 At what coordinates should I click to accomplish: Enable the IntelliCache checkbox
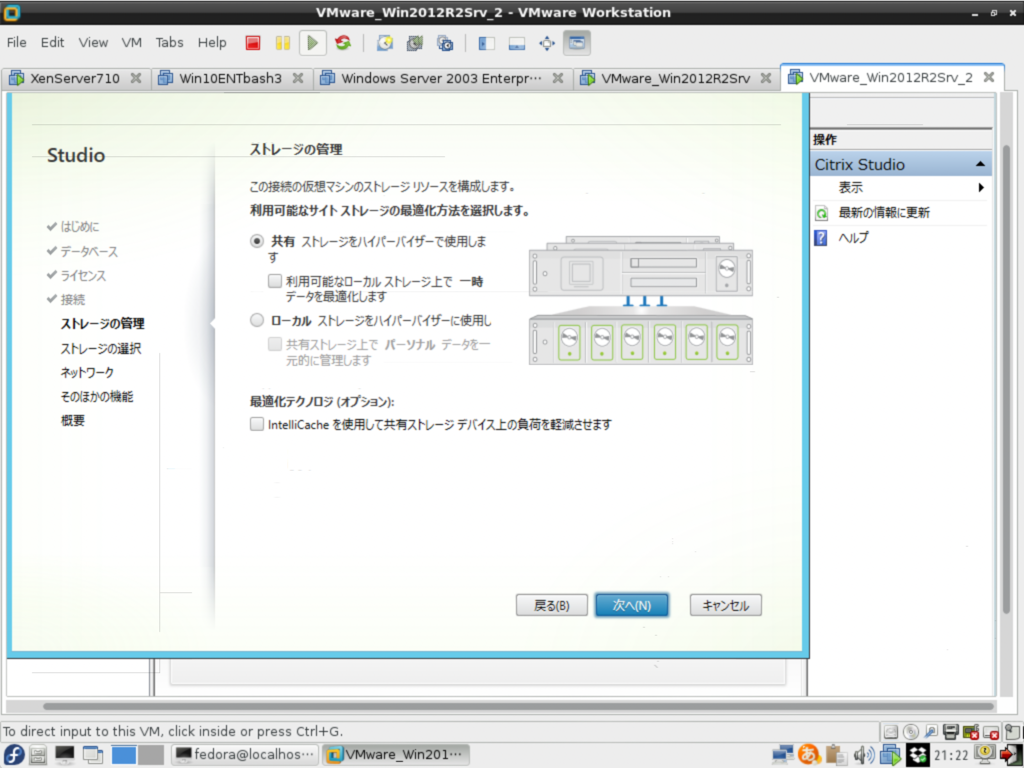(257, 424)
